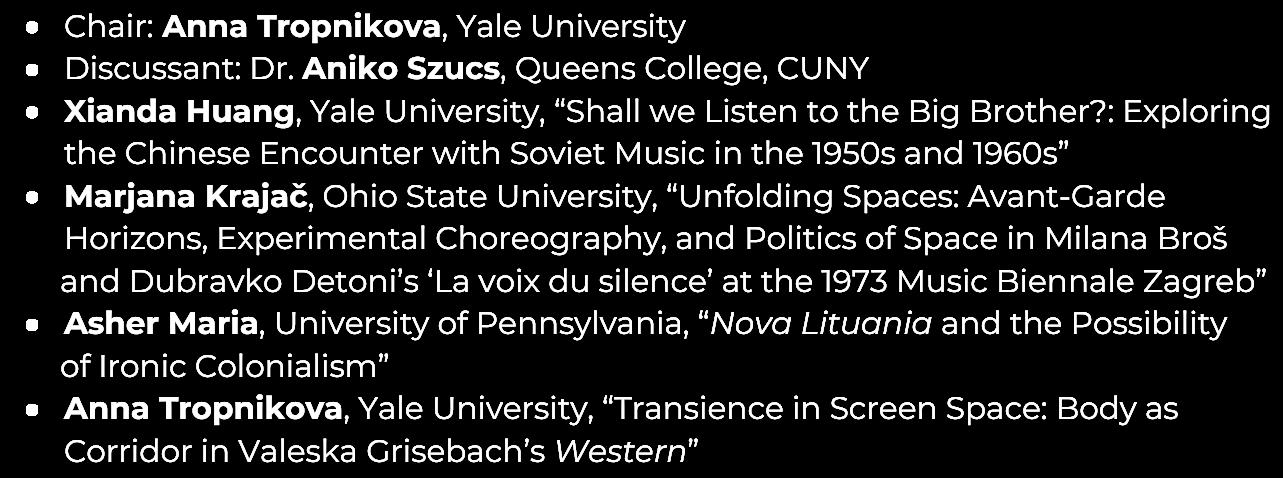
Task: Click the italic word Western
Action: pos(619,452)
